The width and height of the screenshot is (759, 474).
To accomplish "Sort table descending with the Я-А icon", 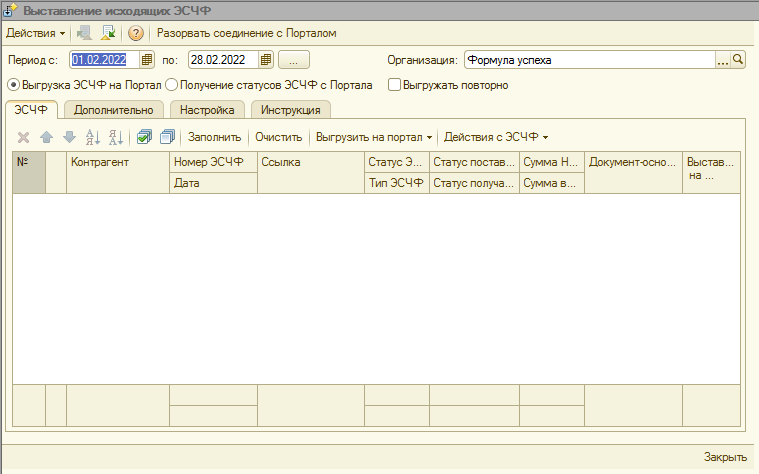I will point(115,137).
